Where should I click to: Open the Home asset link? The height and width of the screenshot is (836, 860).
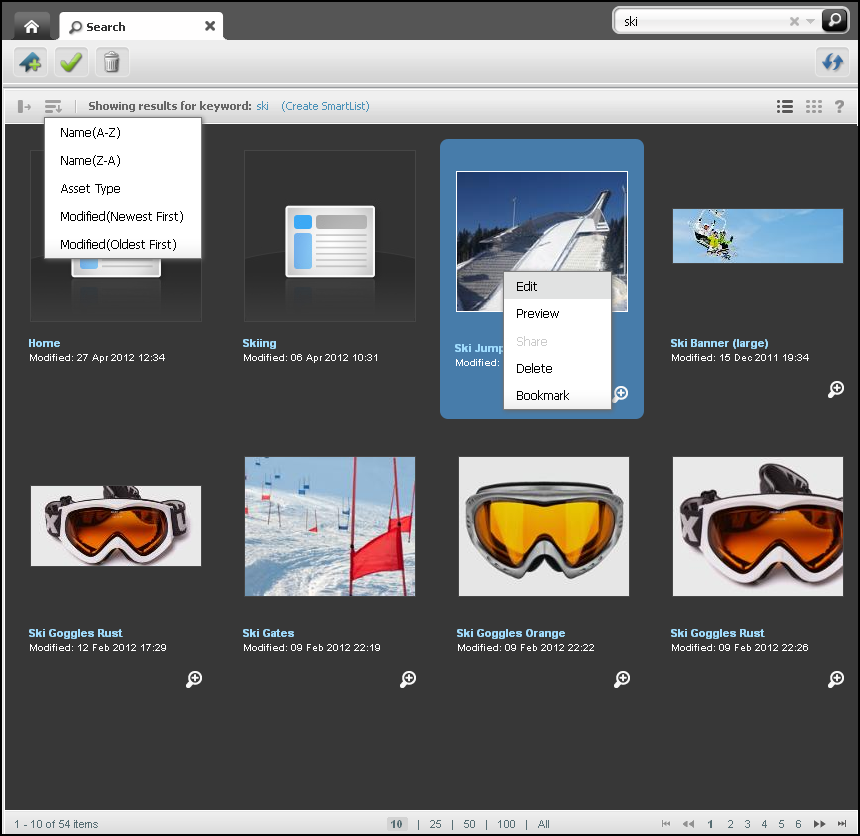[44, 343]
